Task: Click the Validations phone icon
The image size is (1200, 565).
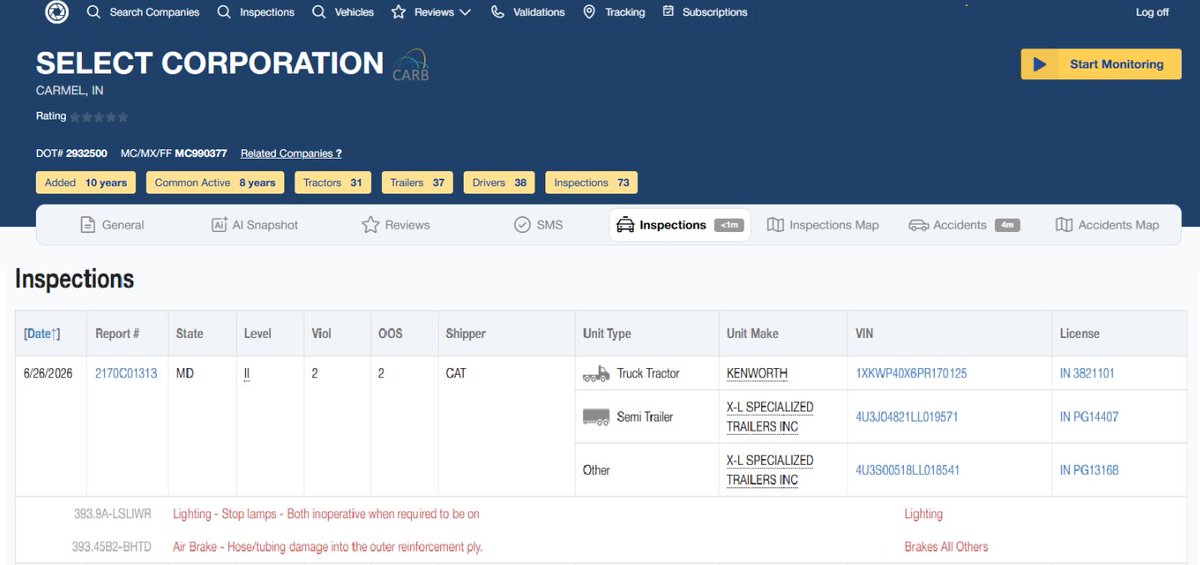Action: (497, 12)
